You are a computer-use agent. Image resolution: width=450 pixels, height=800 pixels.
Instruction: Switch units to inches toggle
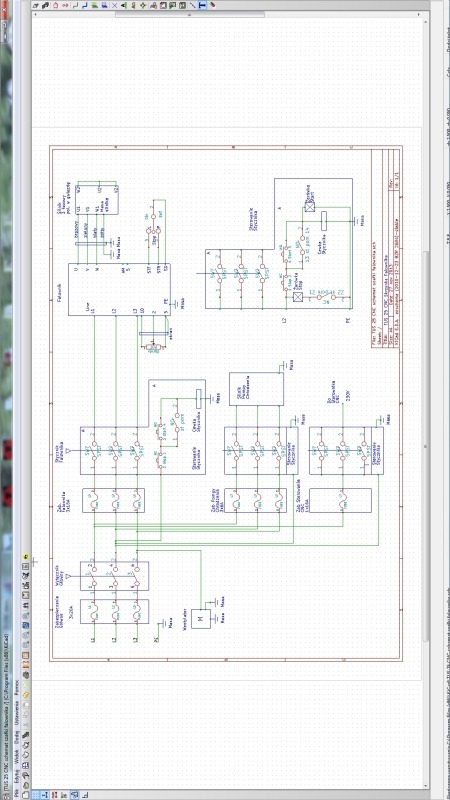[45, 795]
